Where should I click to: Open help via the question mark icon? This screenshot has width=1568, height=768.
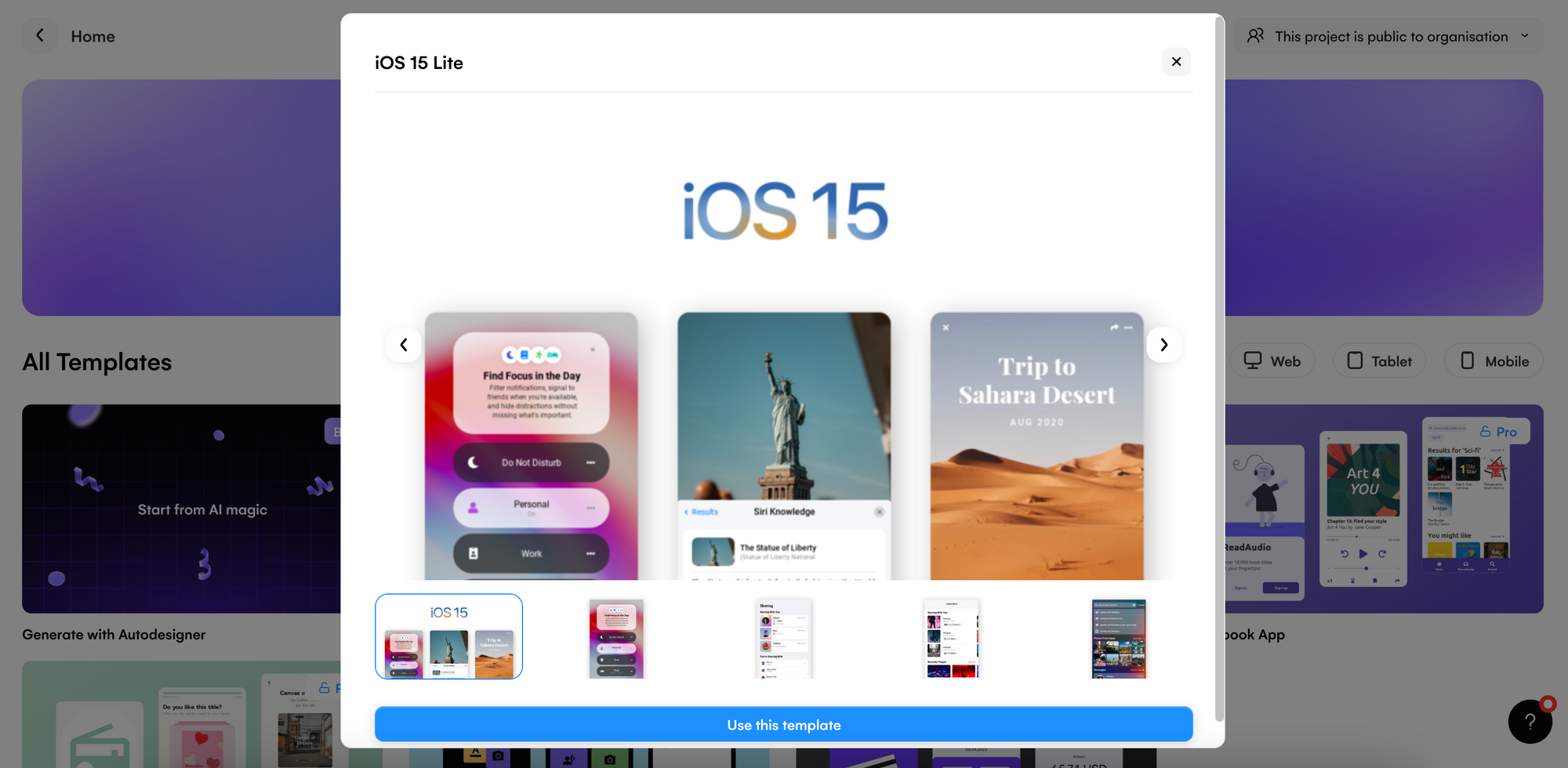tap(1530, 721)
